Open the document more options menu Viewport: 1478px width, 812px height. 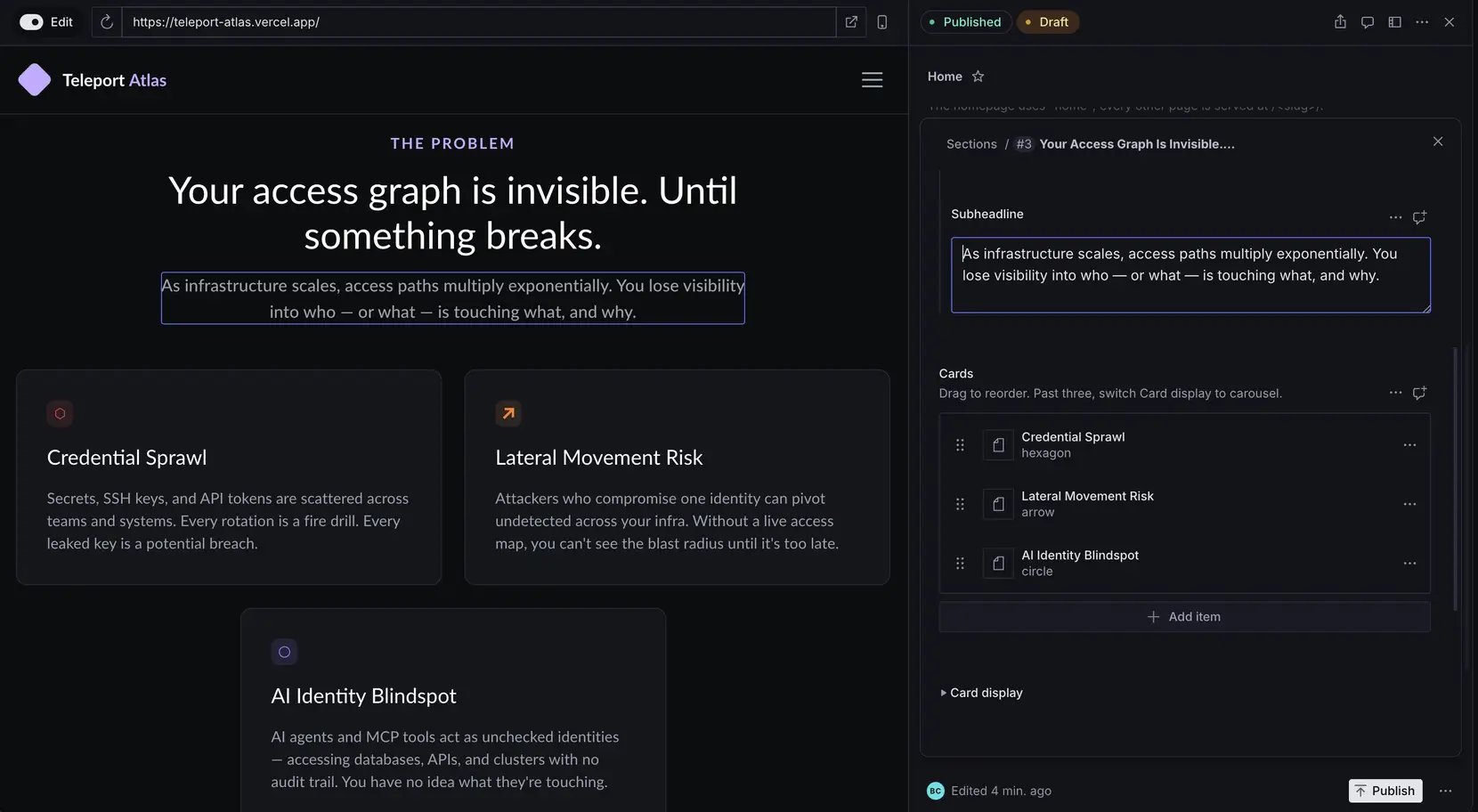1422,22
